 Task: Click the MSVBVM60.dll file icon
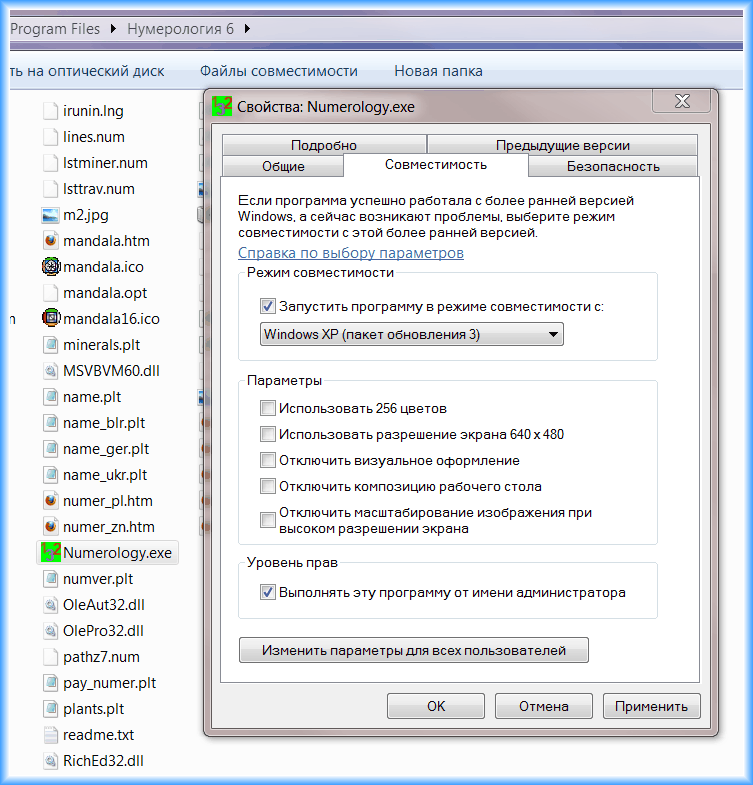tap(51, 371)
